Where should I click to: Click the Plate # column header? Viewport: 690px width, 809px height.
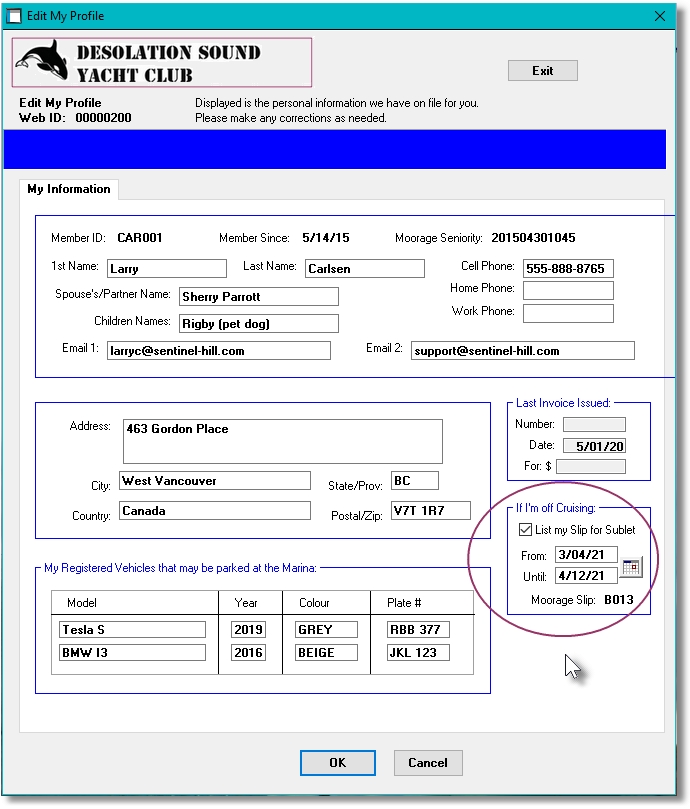(x=404, y=603)
